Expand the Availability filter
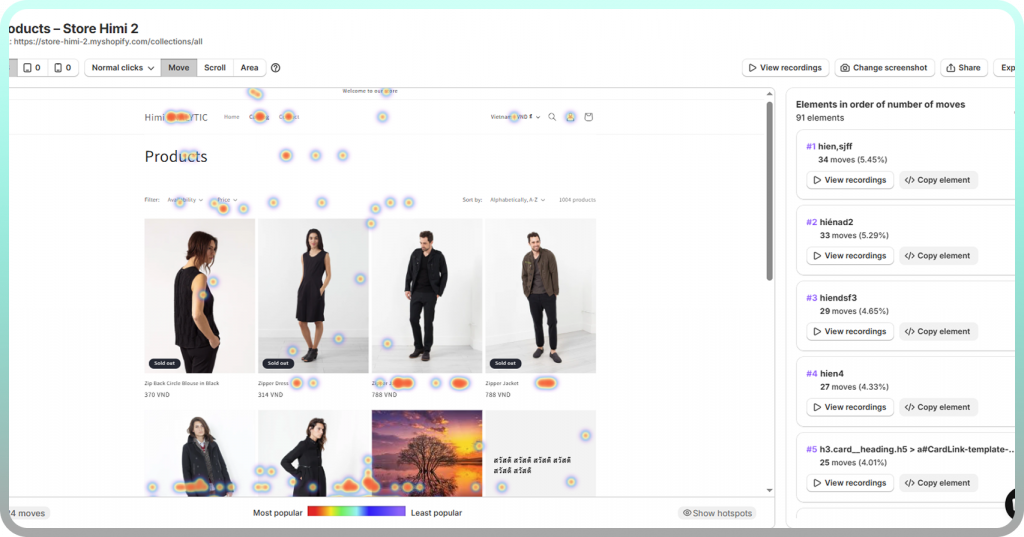The width and height of the screenshot is (1024, 537). point(185,200)
